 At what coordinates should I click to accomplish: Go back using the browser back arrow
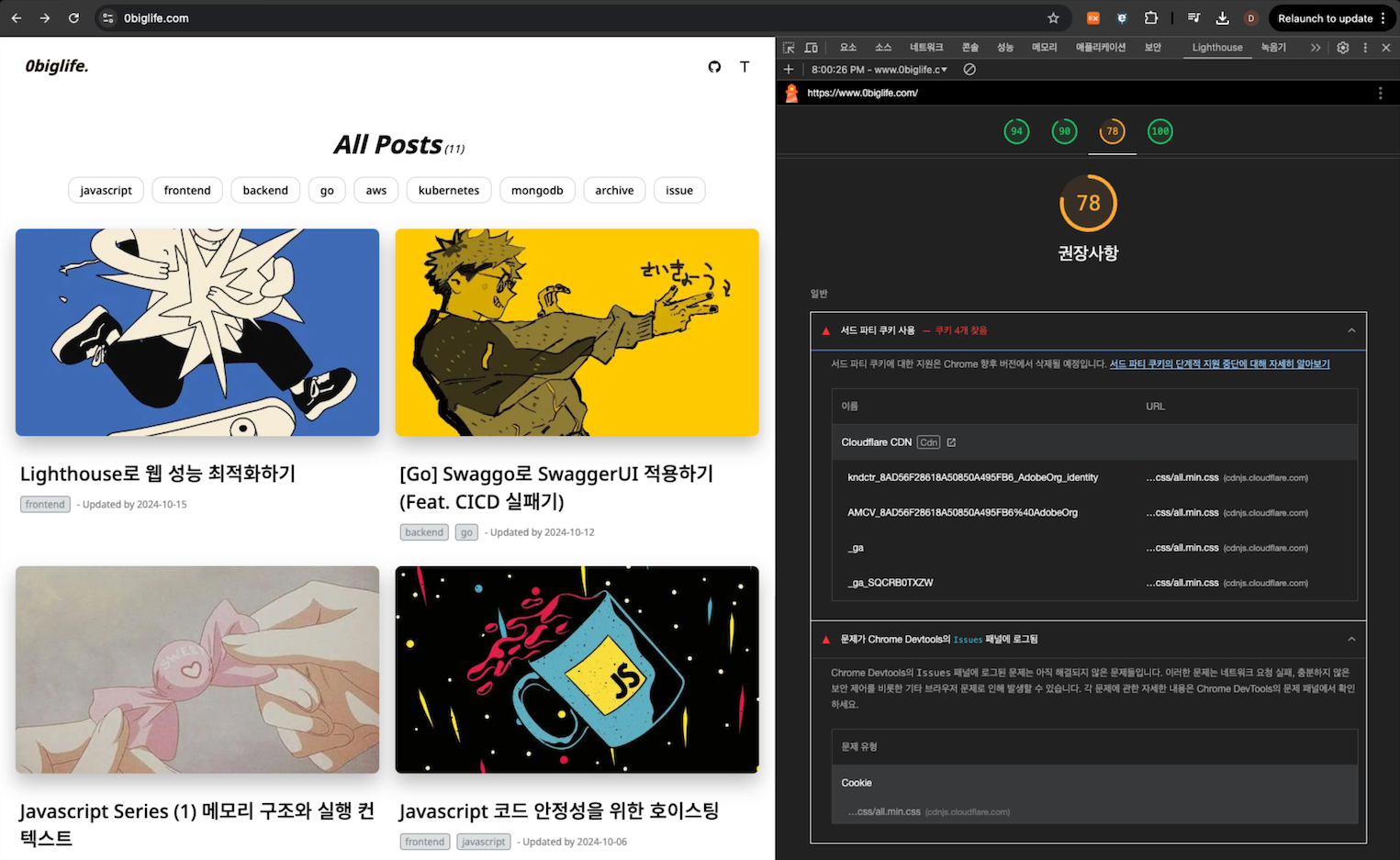click(17, 18)
